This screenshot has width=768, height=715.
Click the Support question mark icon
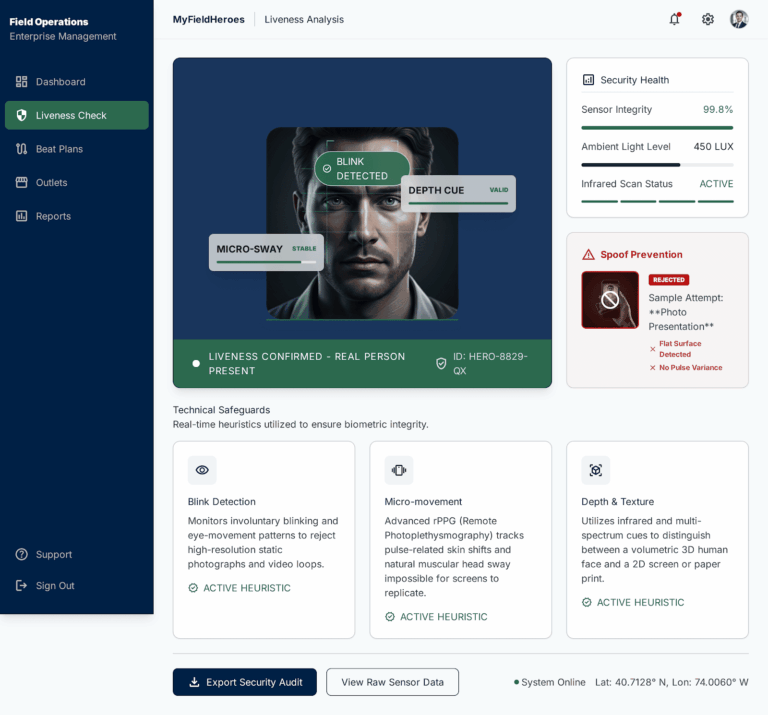pyautogui.click(x=22, y=554)
